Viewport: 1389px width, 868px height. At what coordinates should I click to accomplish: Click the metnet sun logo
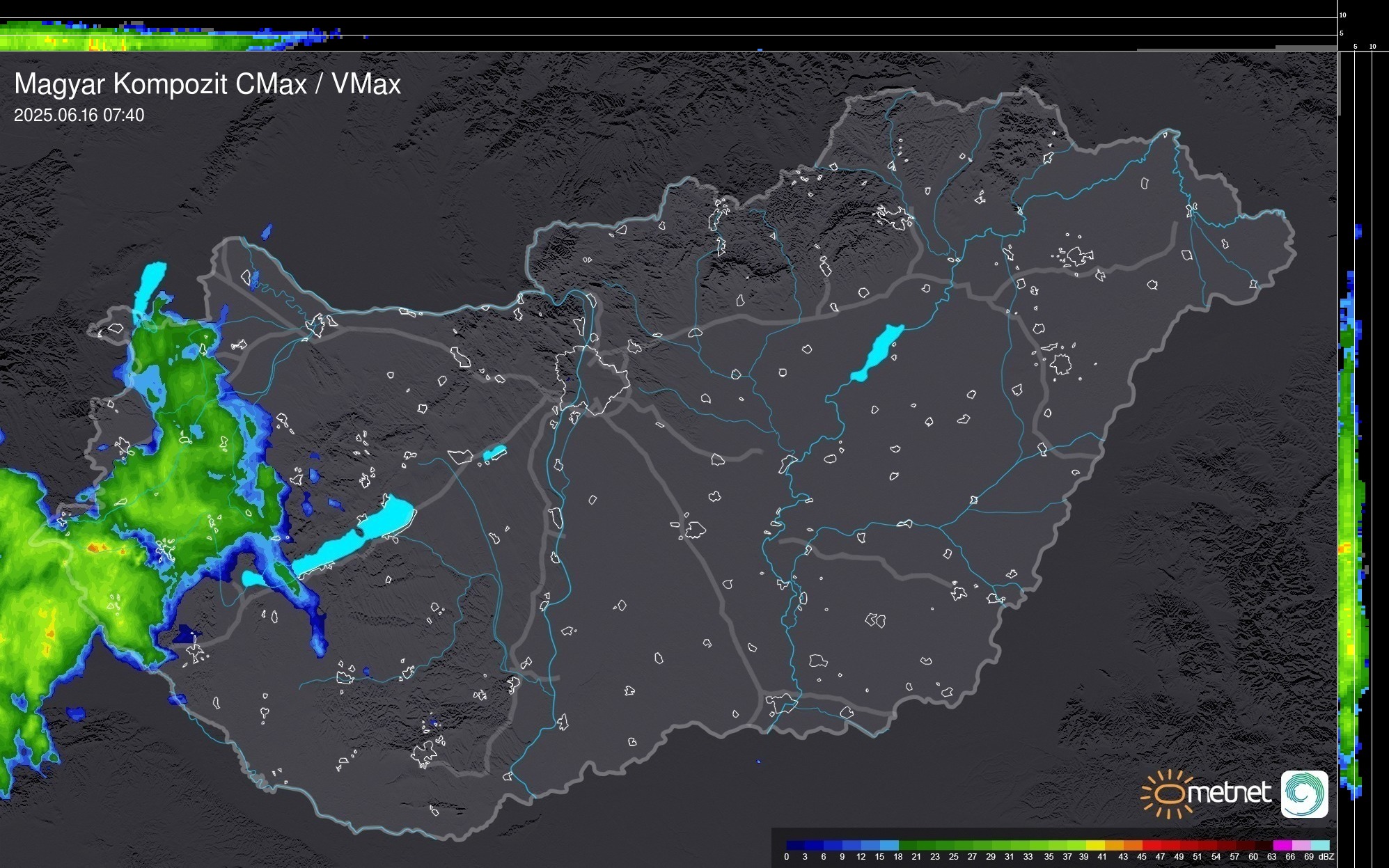pyautogui.click(x=1167, y=794)
